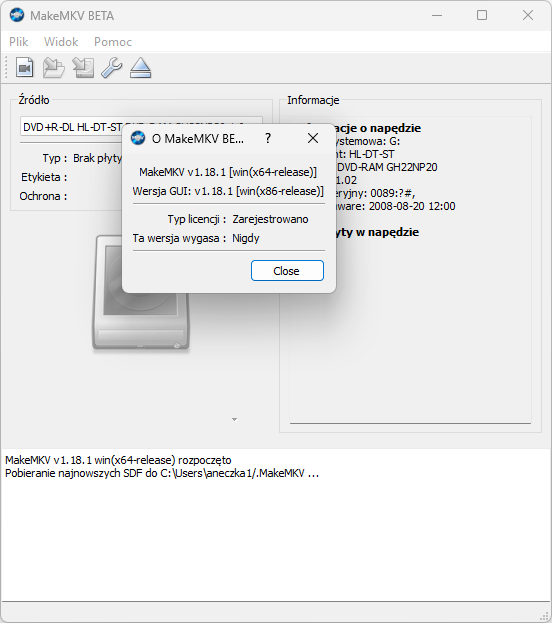Close the MakeMKV BETA main window
The image size is (552, 623).
click(x=528, y=15)
